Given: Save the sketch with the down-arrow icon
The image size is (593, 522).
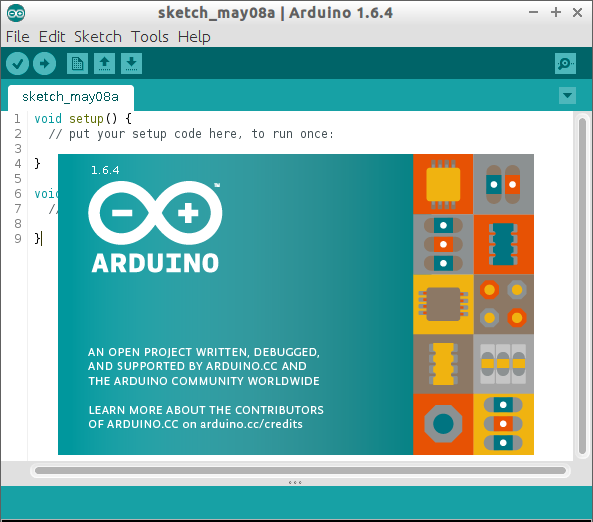Looking at the screenshot, I should click(131, 63).
